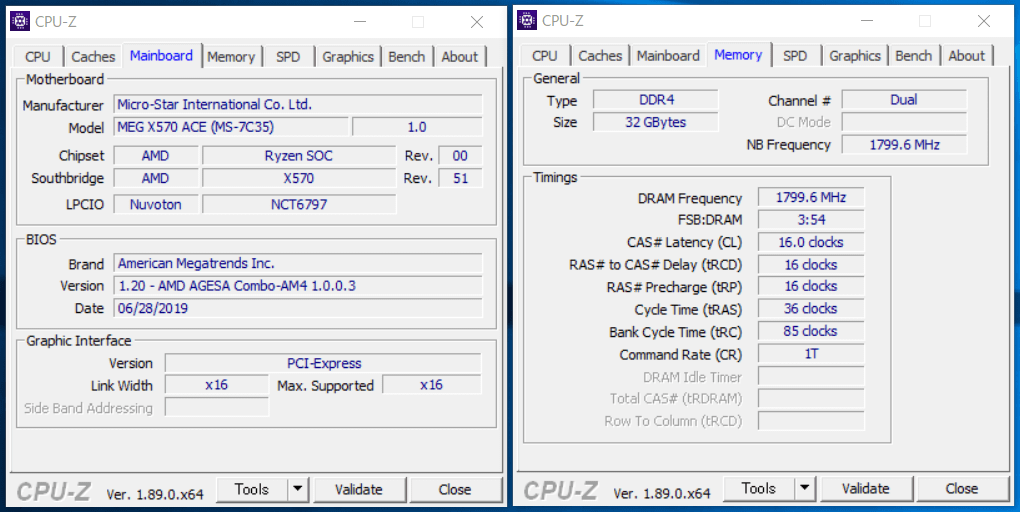Open Bench tab in right CPU-Z window
This screenshot has width=1020, height=512.
pyautogui.click(x=913, y=56)
